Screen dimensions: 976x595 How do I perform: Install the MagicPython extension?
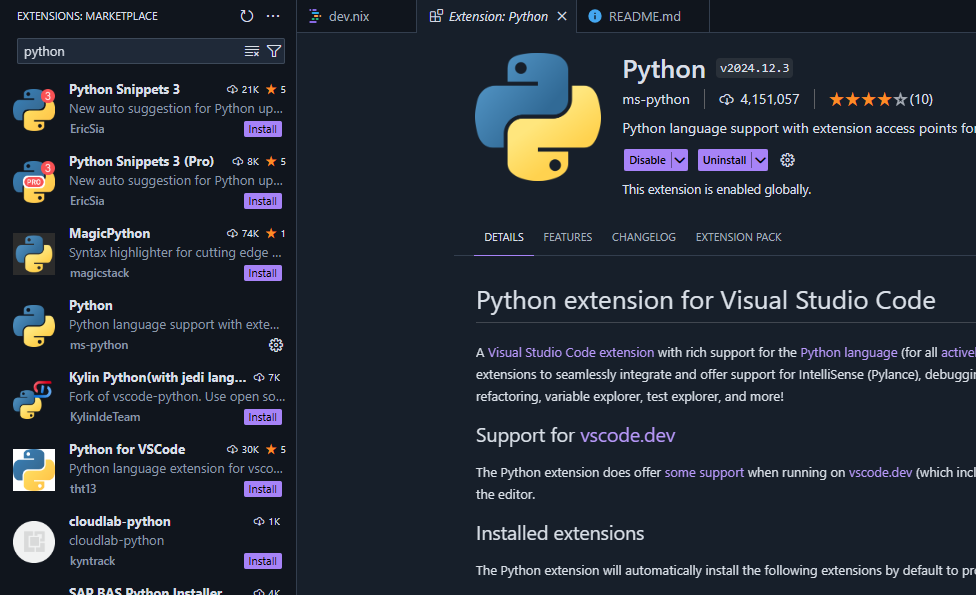263,273
